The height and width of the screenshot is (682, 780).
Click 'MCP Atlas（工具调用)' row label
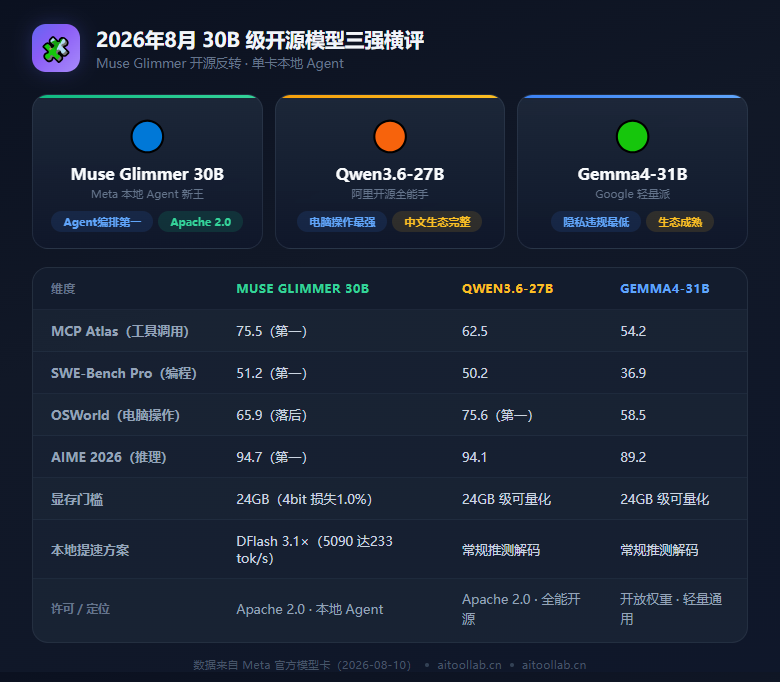[x=120, y=331]
